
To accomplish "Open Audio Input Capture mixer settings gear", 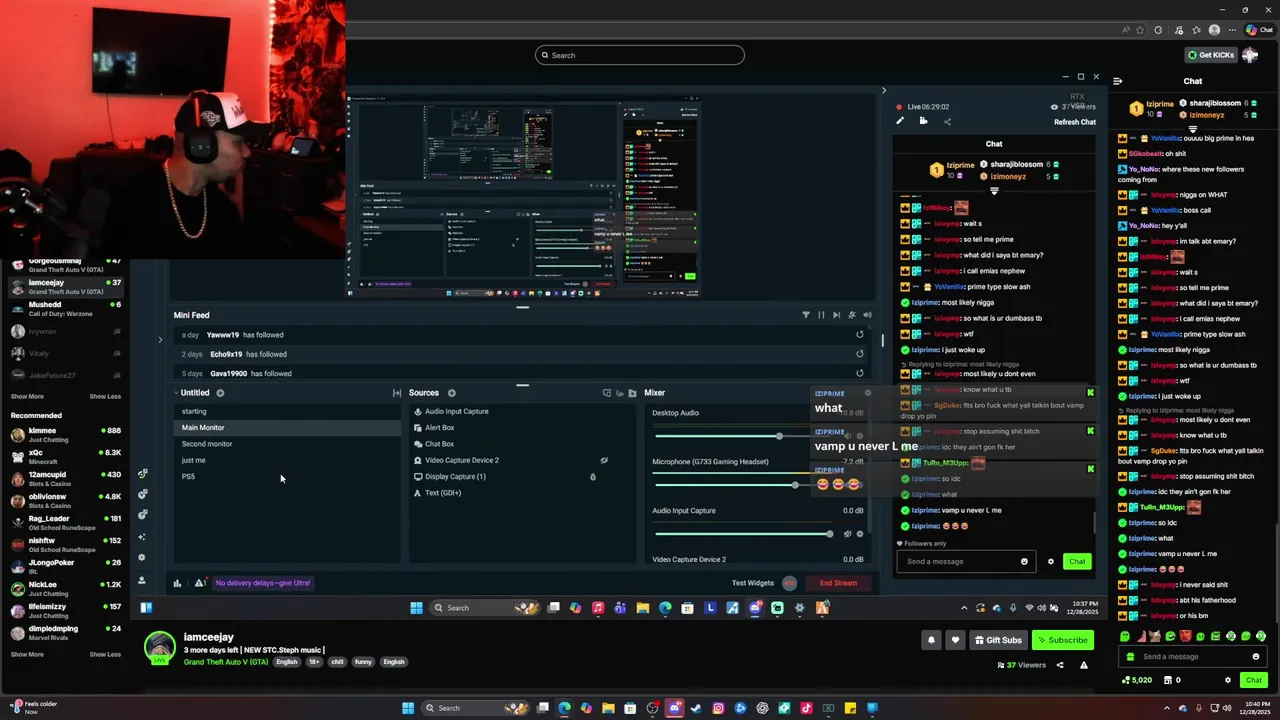I will tap(860, 534).
